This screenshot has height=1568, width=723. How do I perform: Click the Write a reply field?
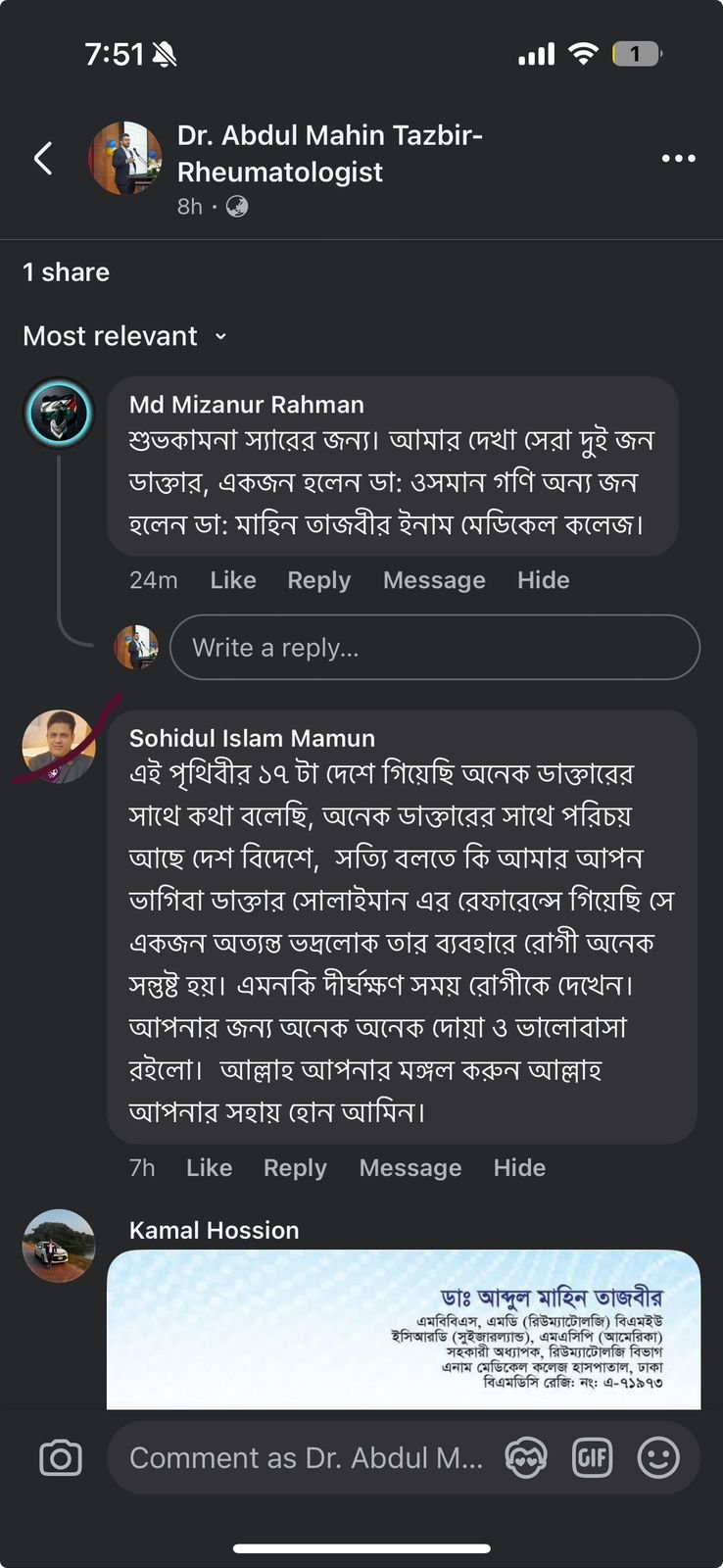click(434, 647)
